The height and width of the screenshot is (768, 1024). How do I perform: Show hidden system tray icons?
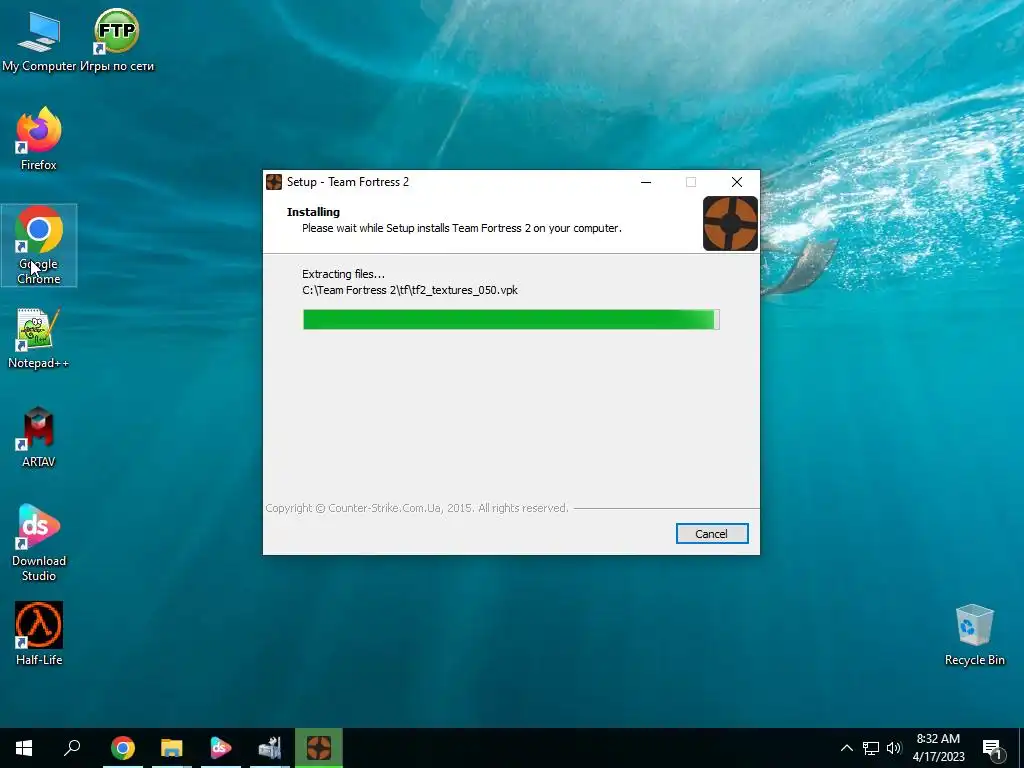pos(846,748)
